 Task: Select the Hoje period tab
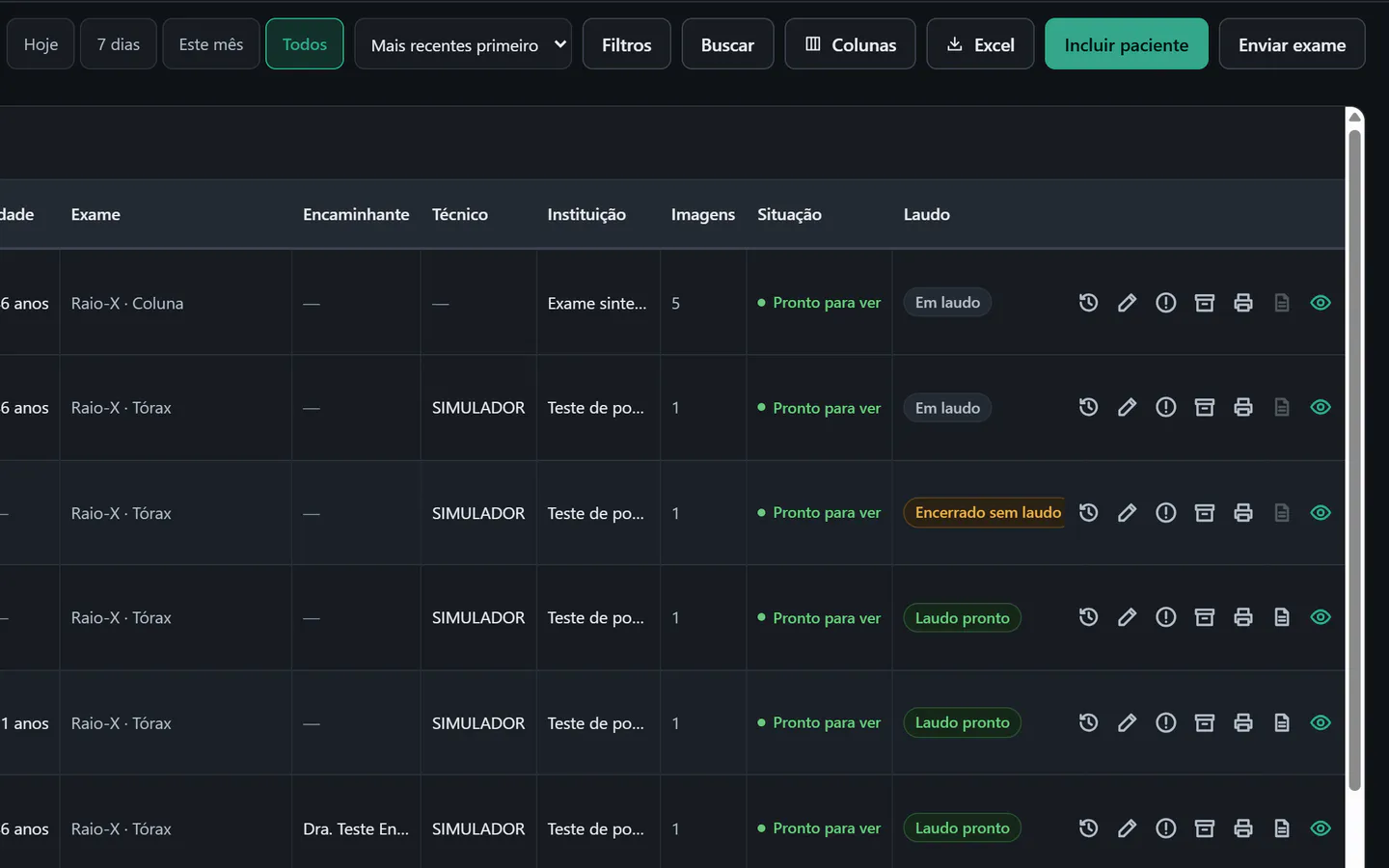tap(41, 44)
